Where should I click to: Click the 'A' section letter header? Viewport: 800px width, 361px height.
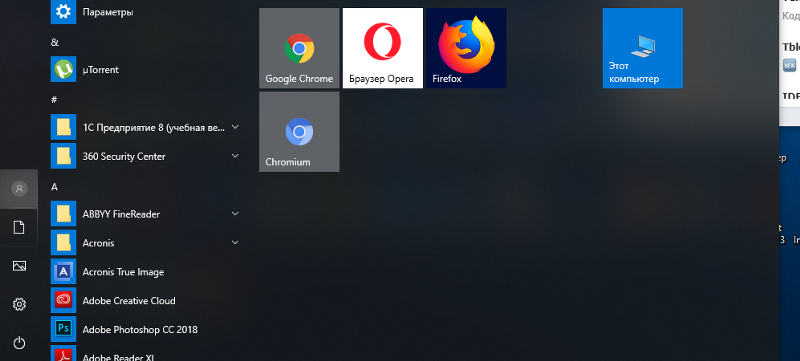tap(54, 187)
